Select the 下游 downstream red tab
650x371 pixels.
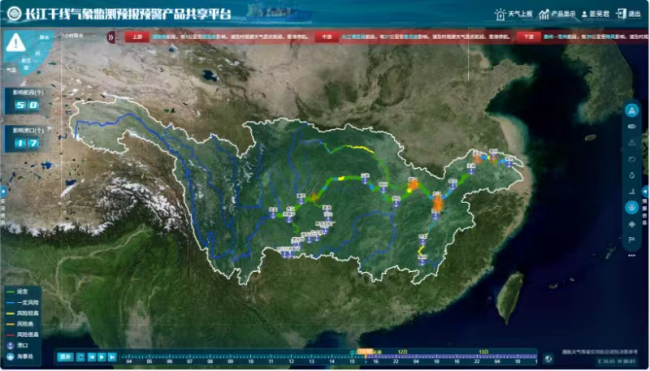tap(529, 37)
